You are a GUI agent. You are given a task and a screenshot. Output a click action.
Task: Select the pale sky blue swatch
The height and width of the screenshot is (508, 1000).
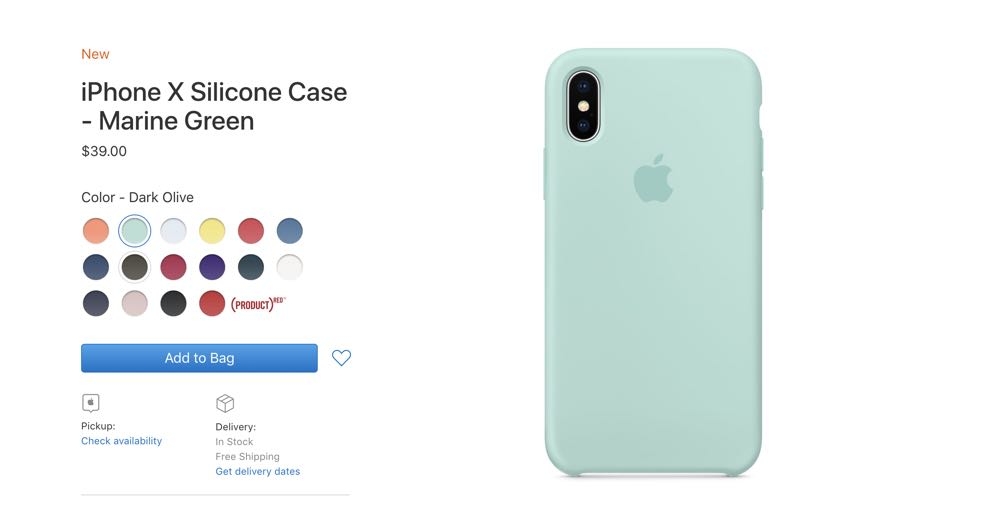tap(173, 231)
